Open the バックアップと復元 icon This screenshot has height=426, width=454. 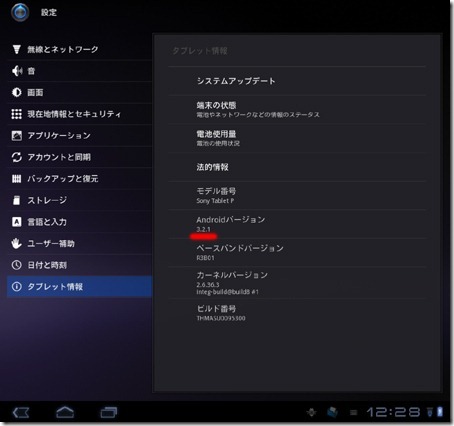click(16, 179)
